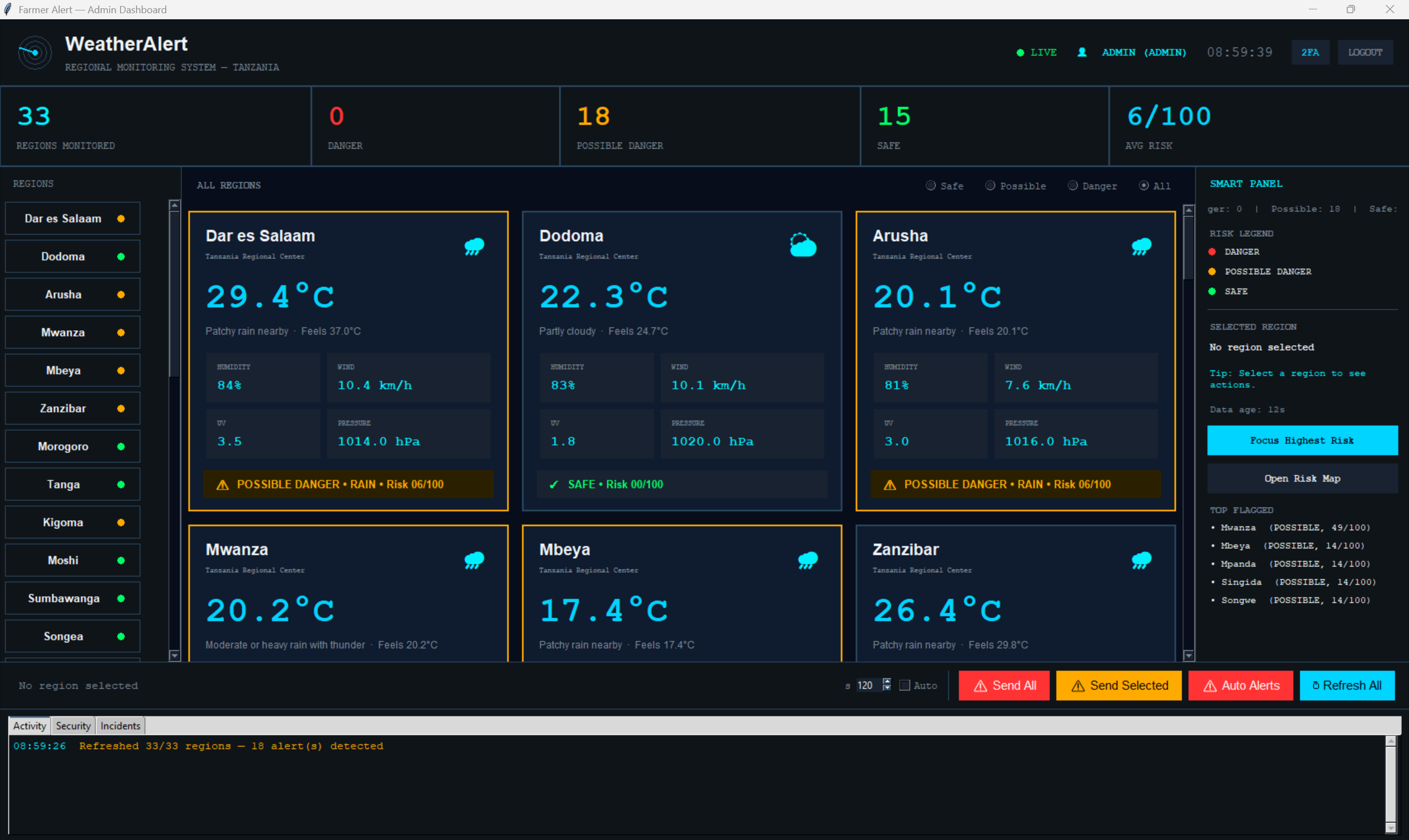Click the rain cloud icon on Zanzibar card
The image size is (1409, 840).
(x=1141, y=560)
